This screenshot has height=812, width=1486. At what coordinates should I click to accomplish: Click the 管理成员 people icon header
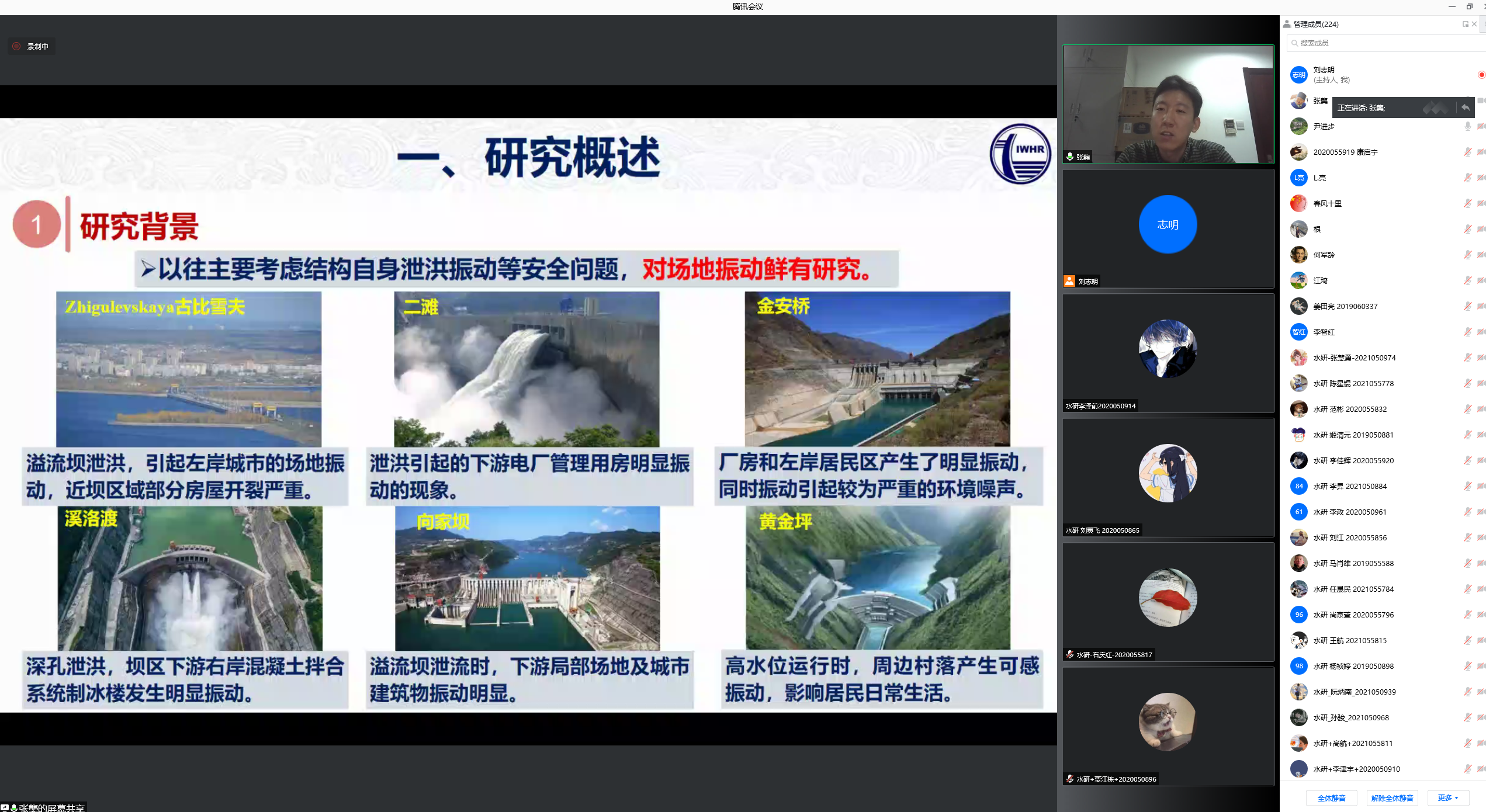point(1287,24)
